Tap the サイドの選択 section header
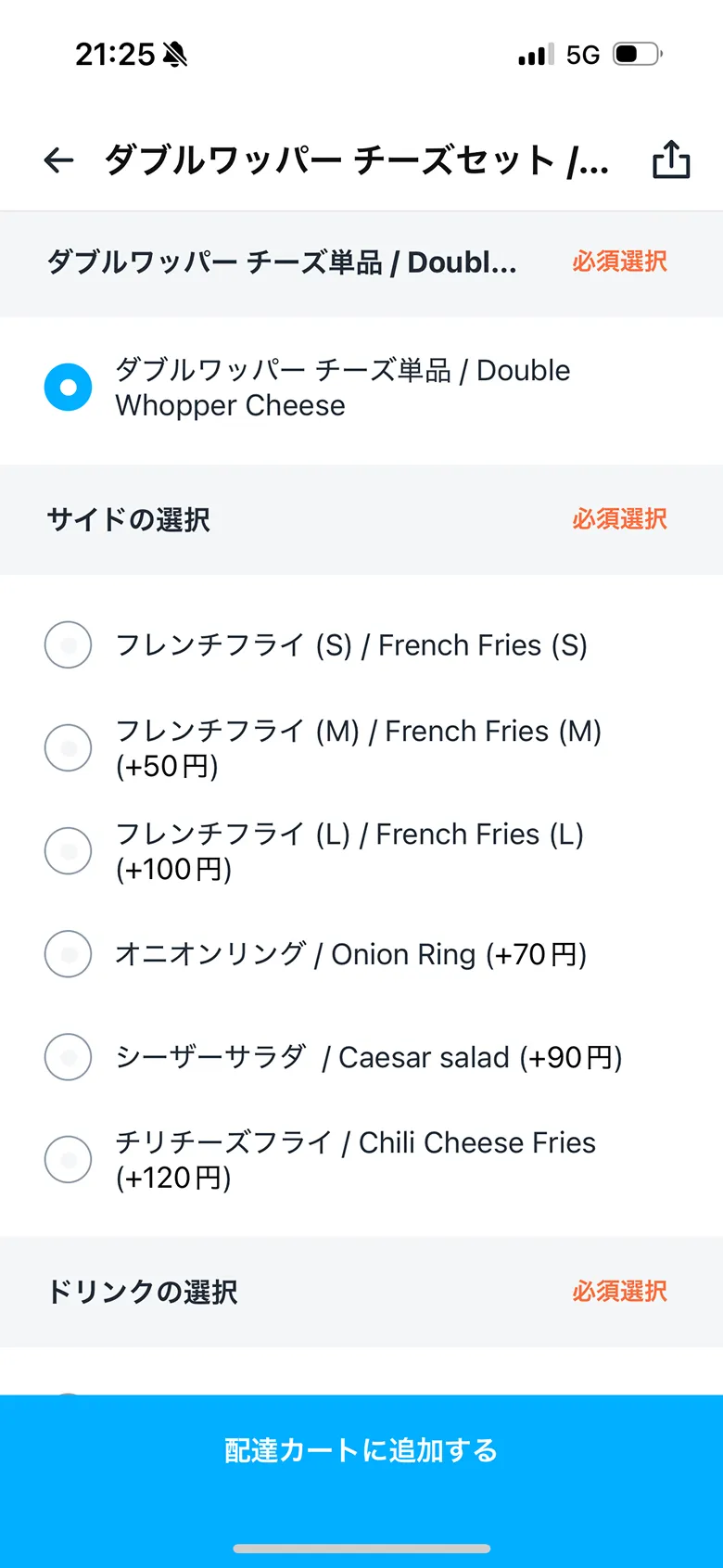 129,519
